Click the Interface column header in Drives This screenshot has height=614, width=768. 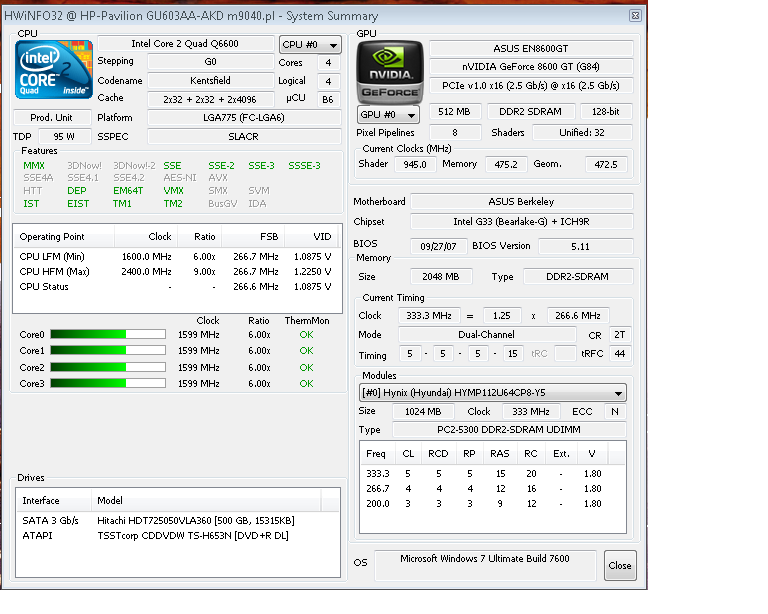pyautogui.click(x=54, y=500)
